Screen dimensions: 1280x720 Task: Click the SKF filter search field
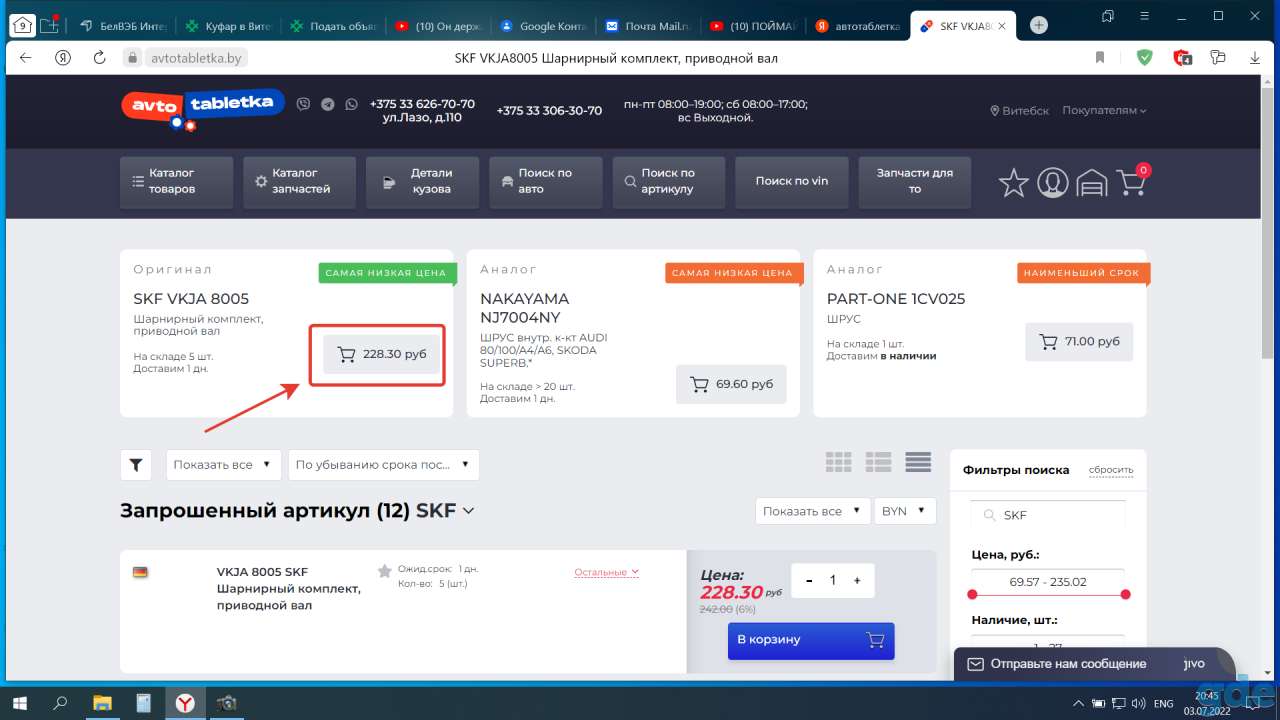pos(1048,515)
